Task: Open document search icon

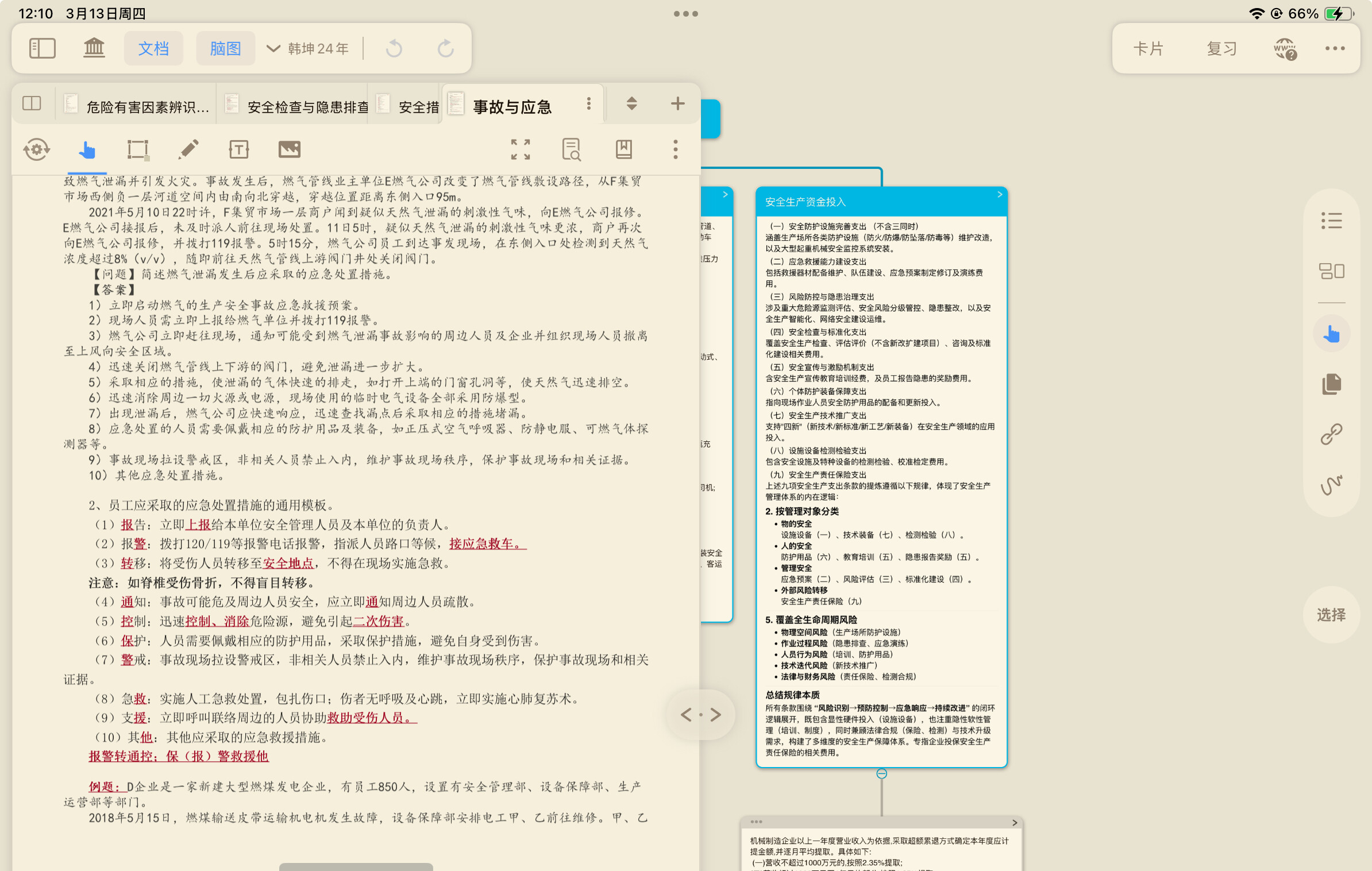Action: [571, 149]
